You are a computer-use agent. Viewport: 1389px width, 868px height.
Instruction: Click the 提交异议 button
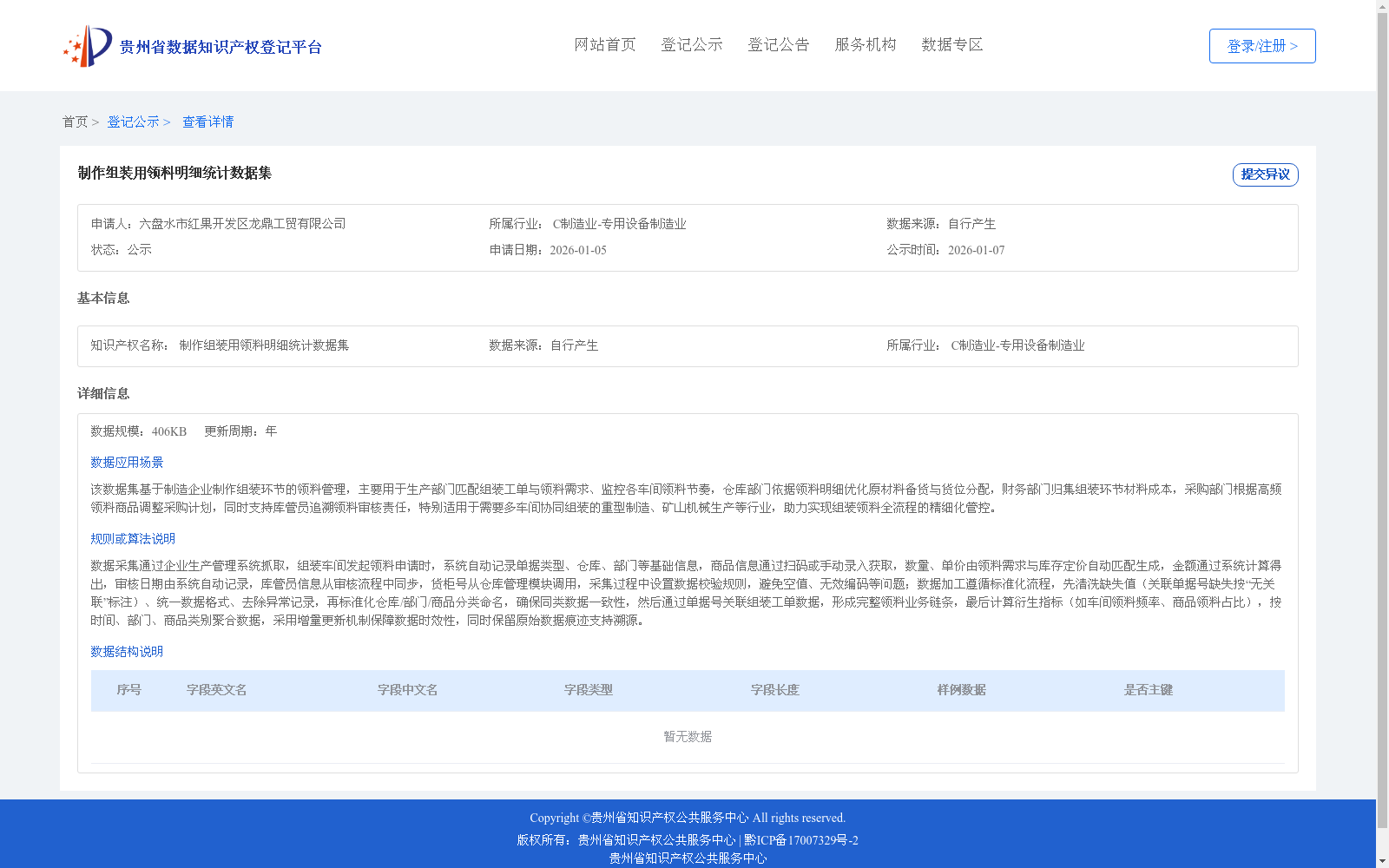pos(1266,174)
